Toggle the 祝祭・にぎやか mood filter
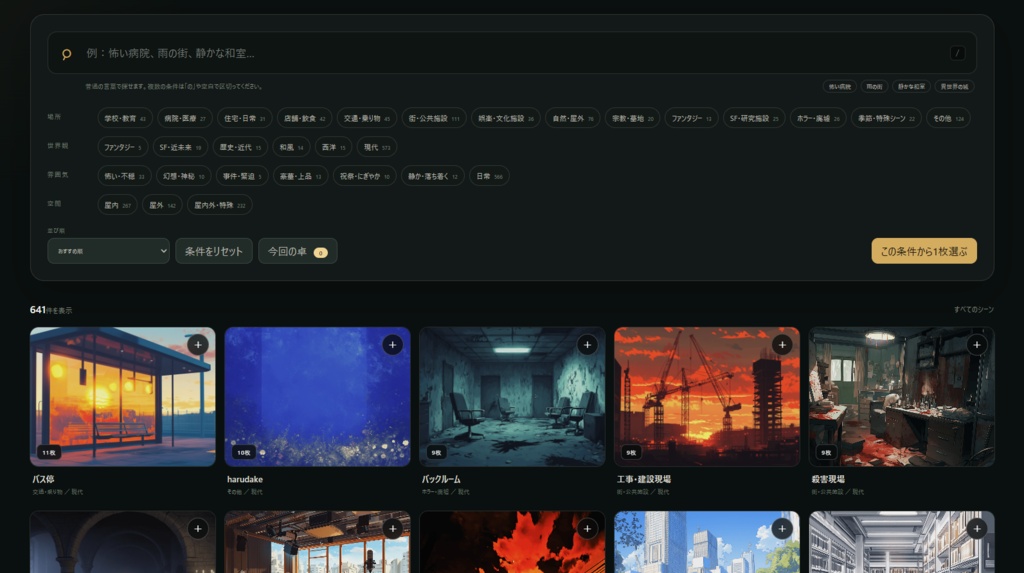This screenshot has width=1024, height=573. coord(364,176)
